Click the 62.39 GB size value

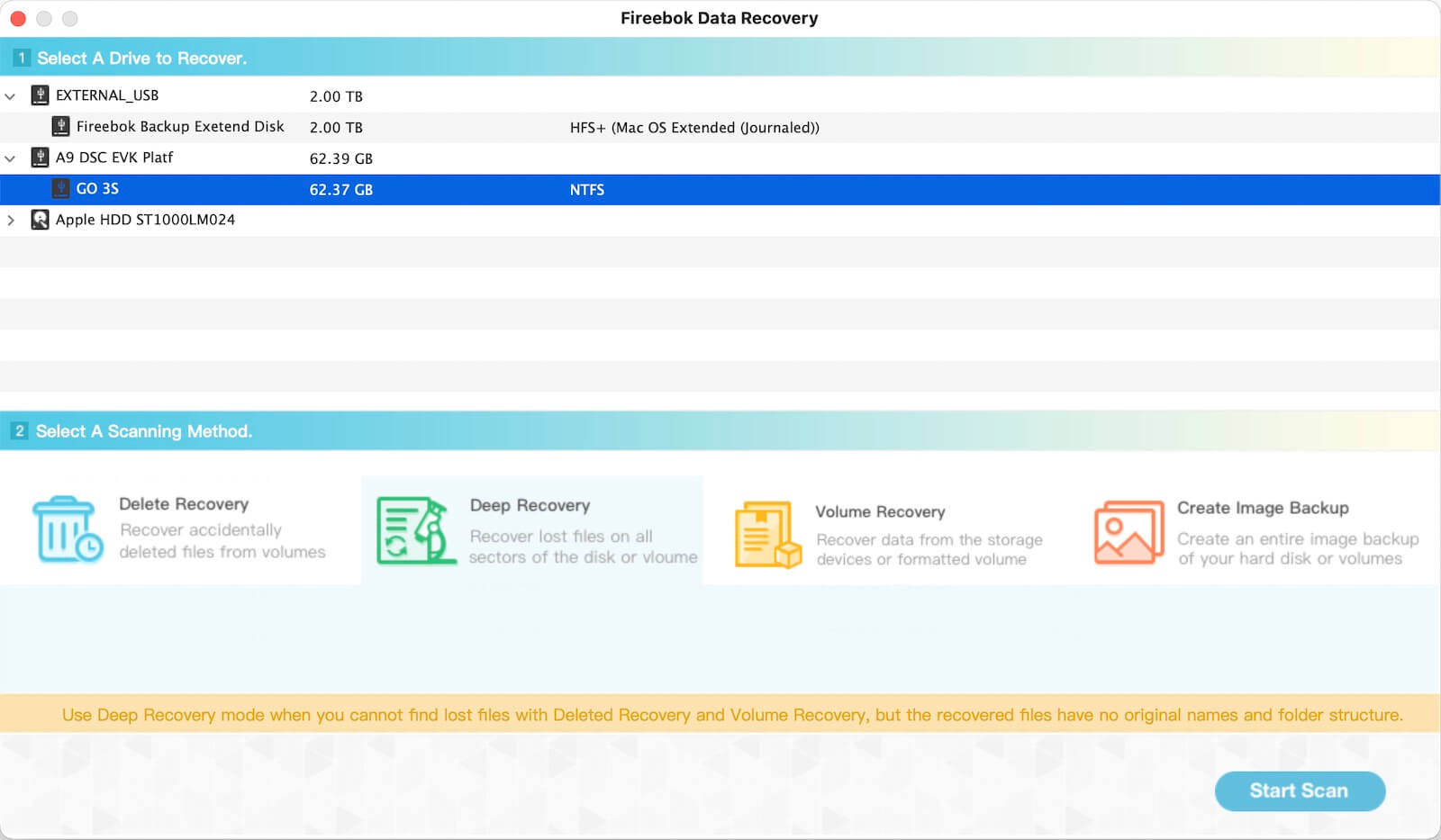pyautogui.click(x=341, y=158)
